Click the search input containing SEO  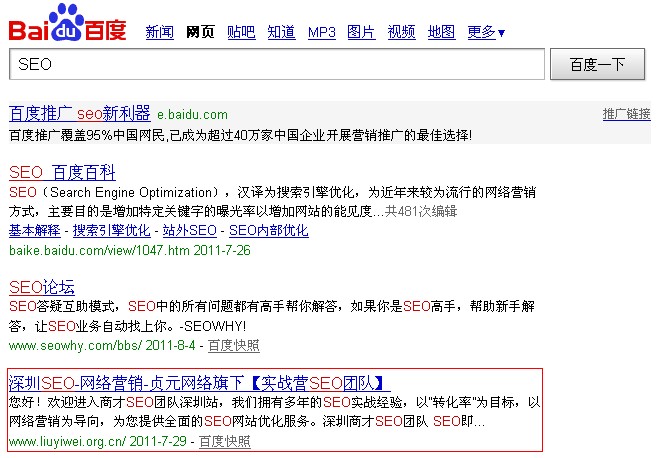coord(277,64)
